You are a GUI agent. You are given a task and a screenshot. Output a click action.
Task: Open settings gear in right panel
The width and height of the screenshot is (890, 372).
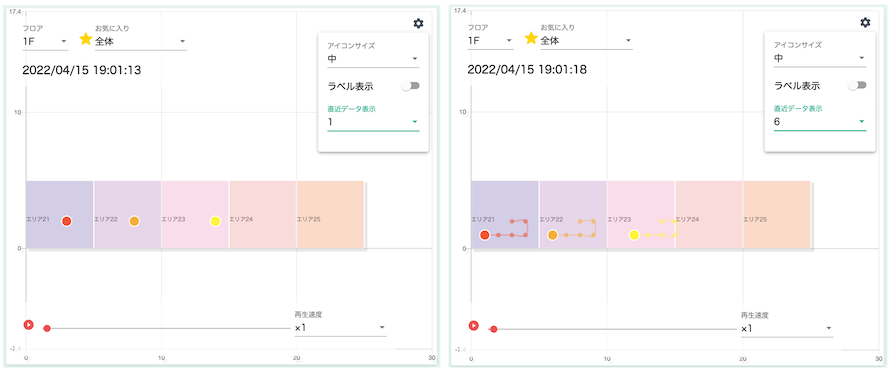click(865, 23)
